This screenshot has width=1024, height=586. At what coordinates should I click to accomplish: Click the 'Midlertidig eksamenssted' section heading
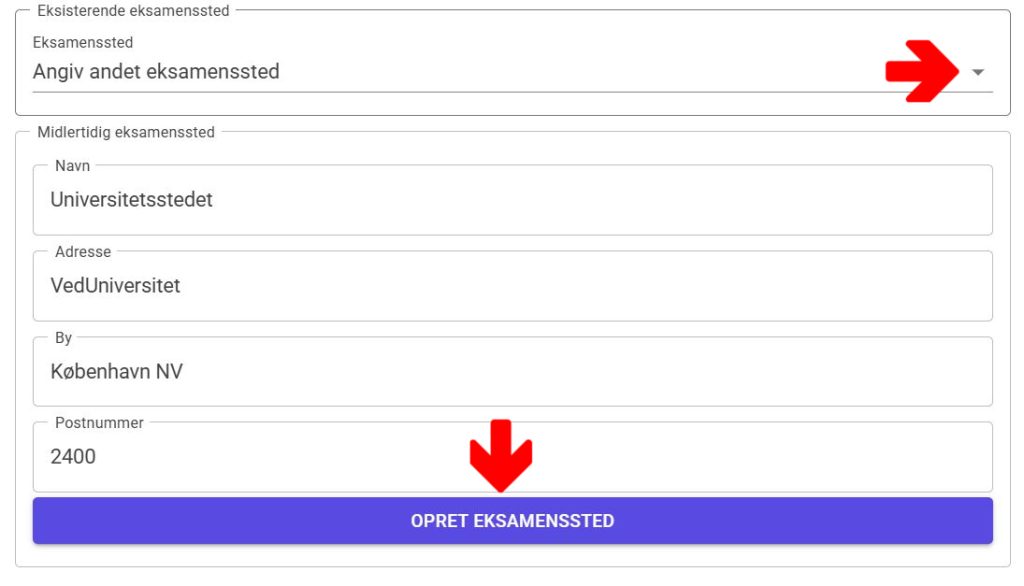pos(126,132)
